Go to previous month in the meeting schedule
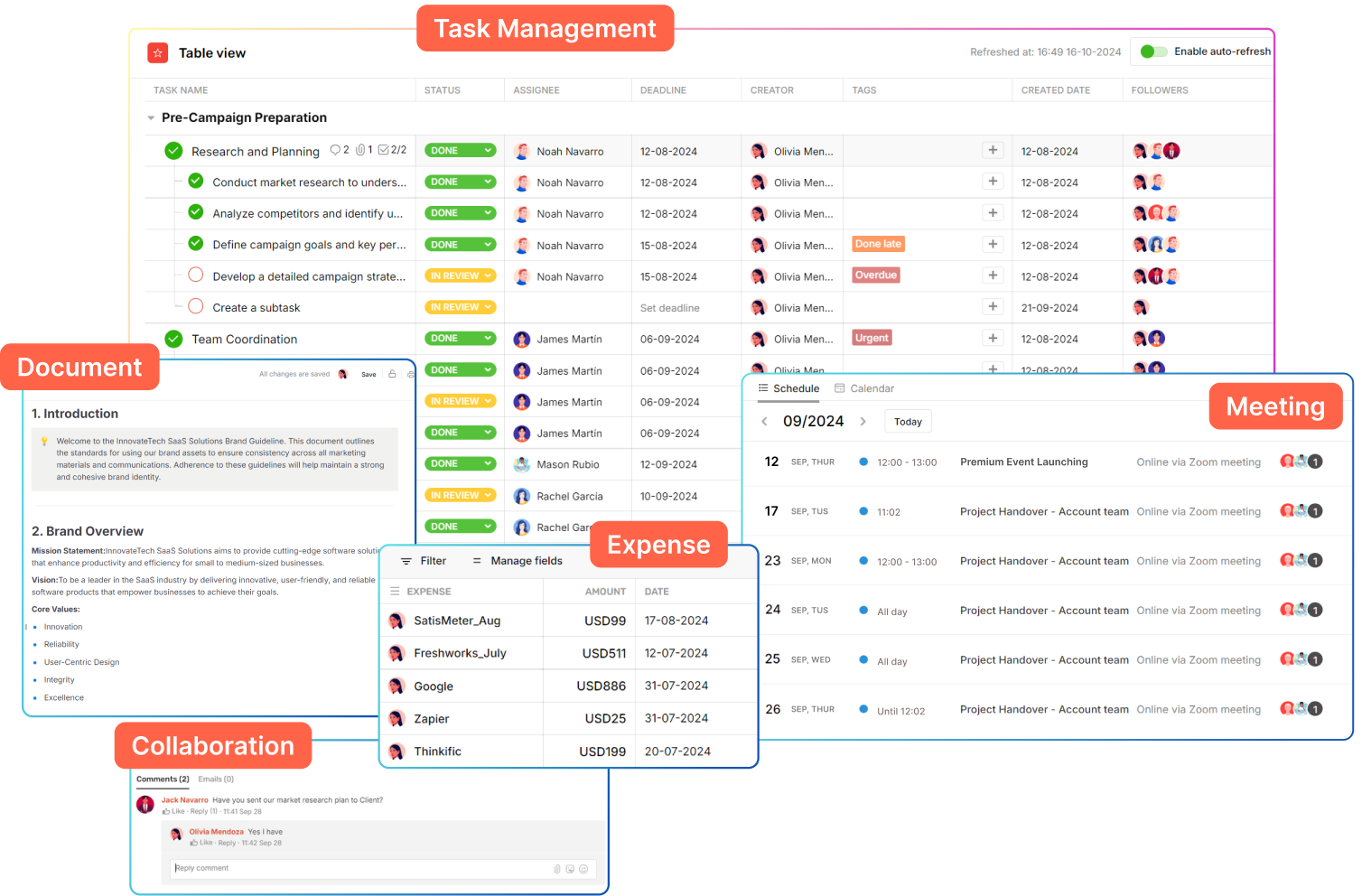 point(765,422)
